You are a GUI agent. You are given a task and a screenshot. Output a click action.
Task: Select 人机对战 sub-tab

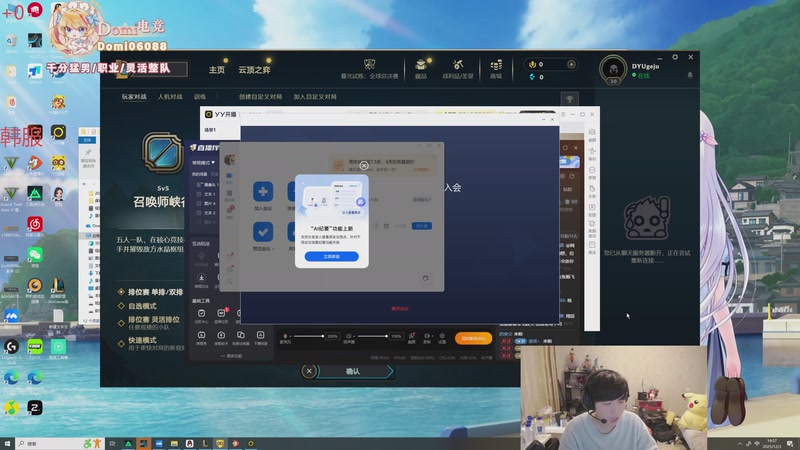(170, 96)
